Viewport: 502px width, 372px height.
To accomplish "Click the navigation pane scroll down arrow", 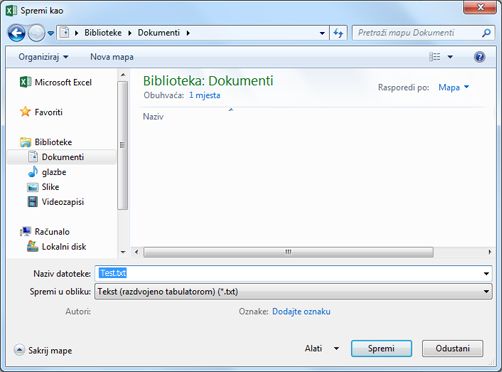I will click(x=123, y=252).
